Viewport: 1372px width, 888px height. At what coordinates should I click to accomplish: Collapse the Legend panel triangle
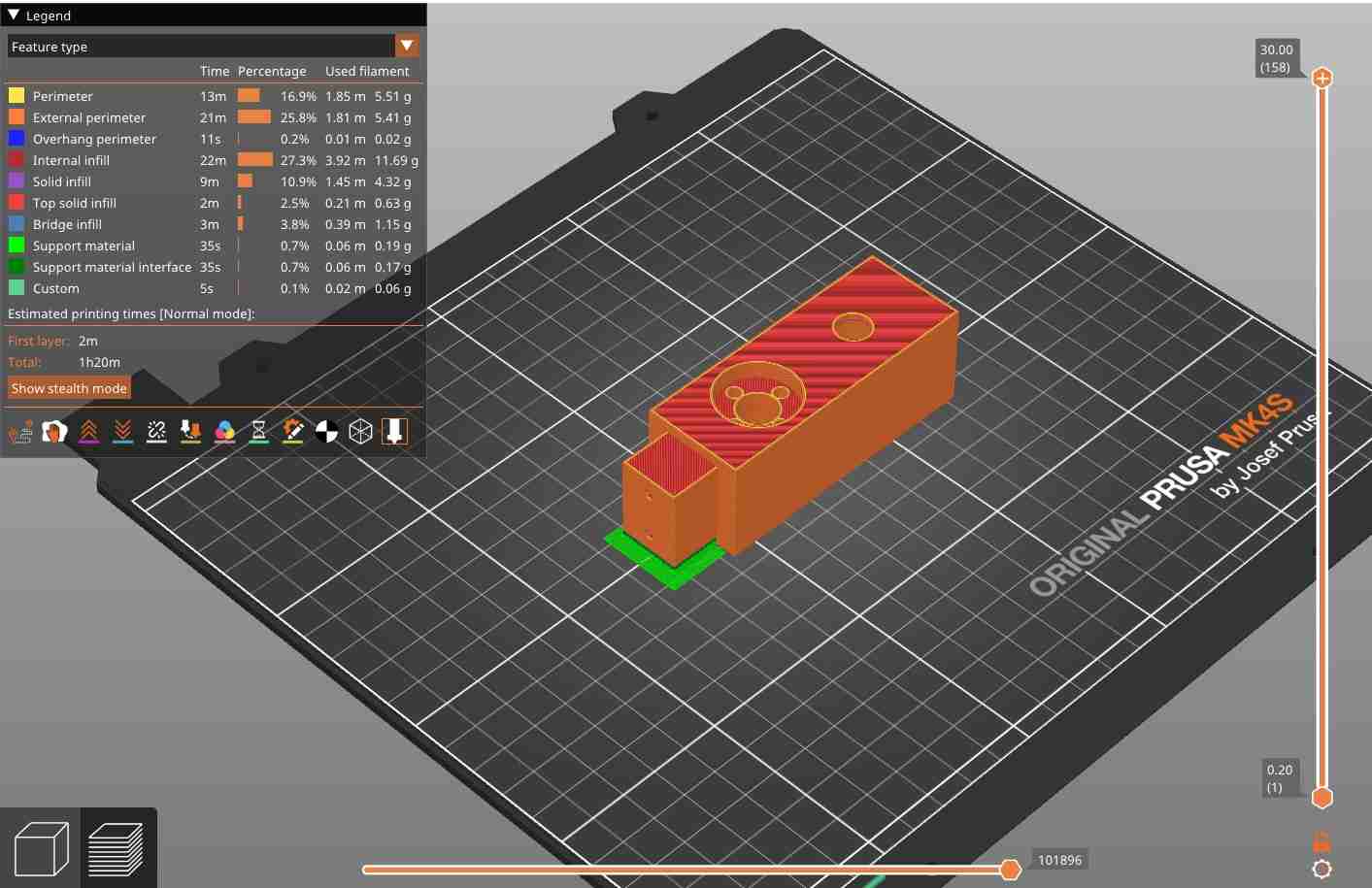point(14,16)
